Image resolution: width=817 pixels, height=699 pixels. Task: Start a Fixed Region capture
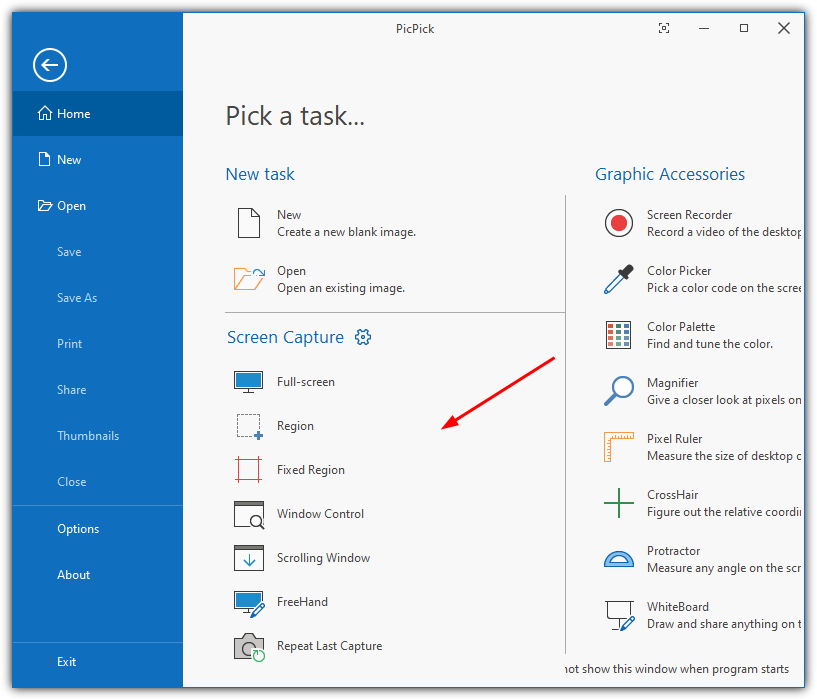click(x=289, y=470)
